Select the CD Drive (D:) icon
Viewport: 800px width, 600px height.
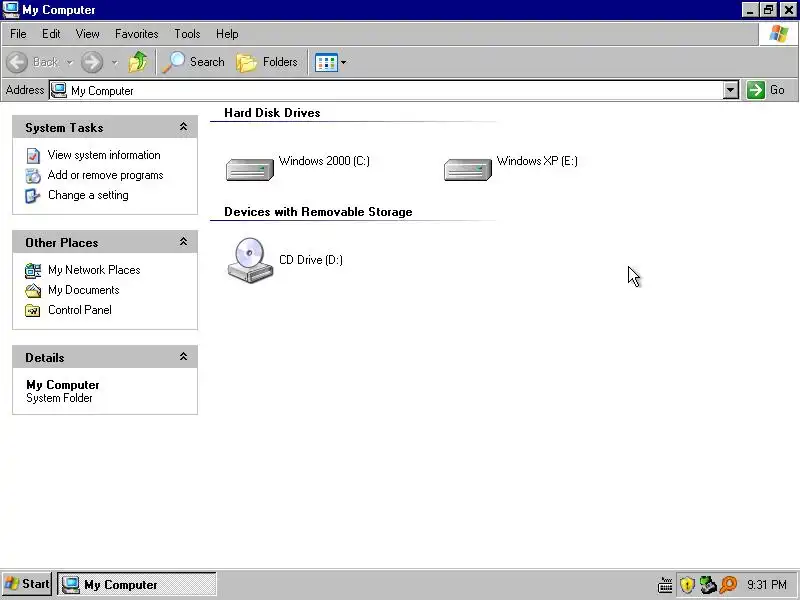(250, 260)
